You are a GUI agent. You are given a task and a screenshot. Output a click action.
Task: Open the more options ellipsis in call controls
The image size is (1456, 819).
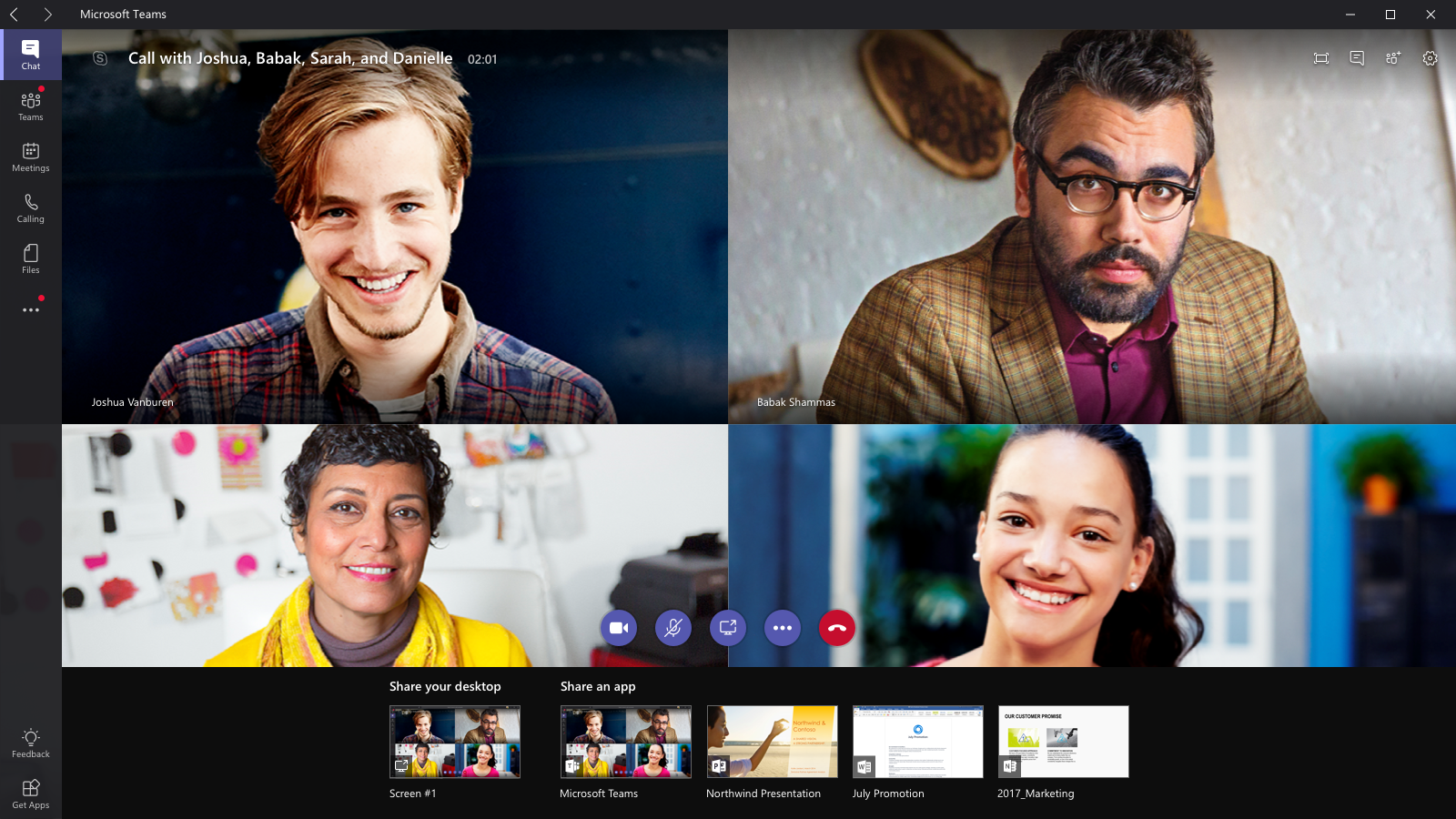(x=783, y=628)
